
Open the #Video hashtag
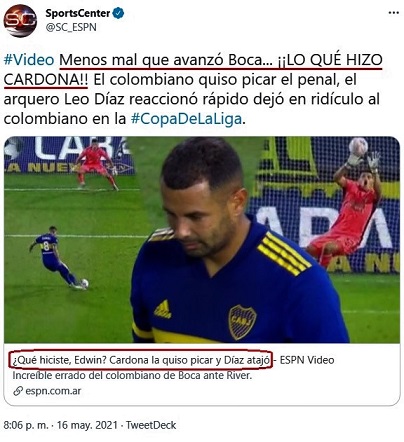pos(29,60)
